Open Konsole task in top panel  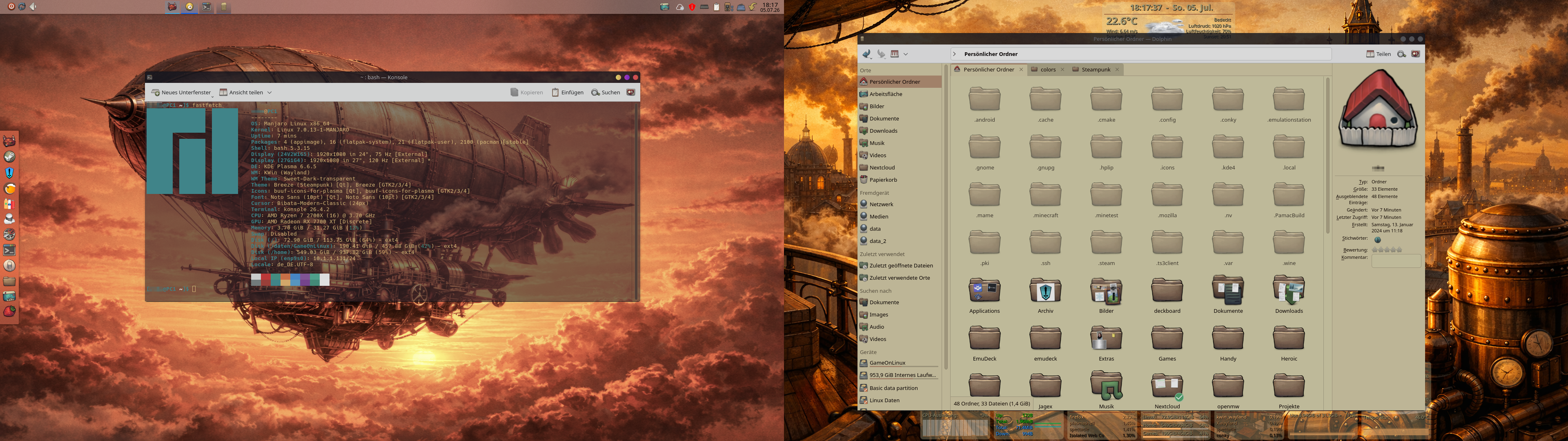[x=206, y=7]
